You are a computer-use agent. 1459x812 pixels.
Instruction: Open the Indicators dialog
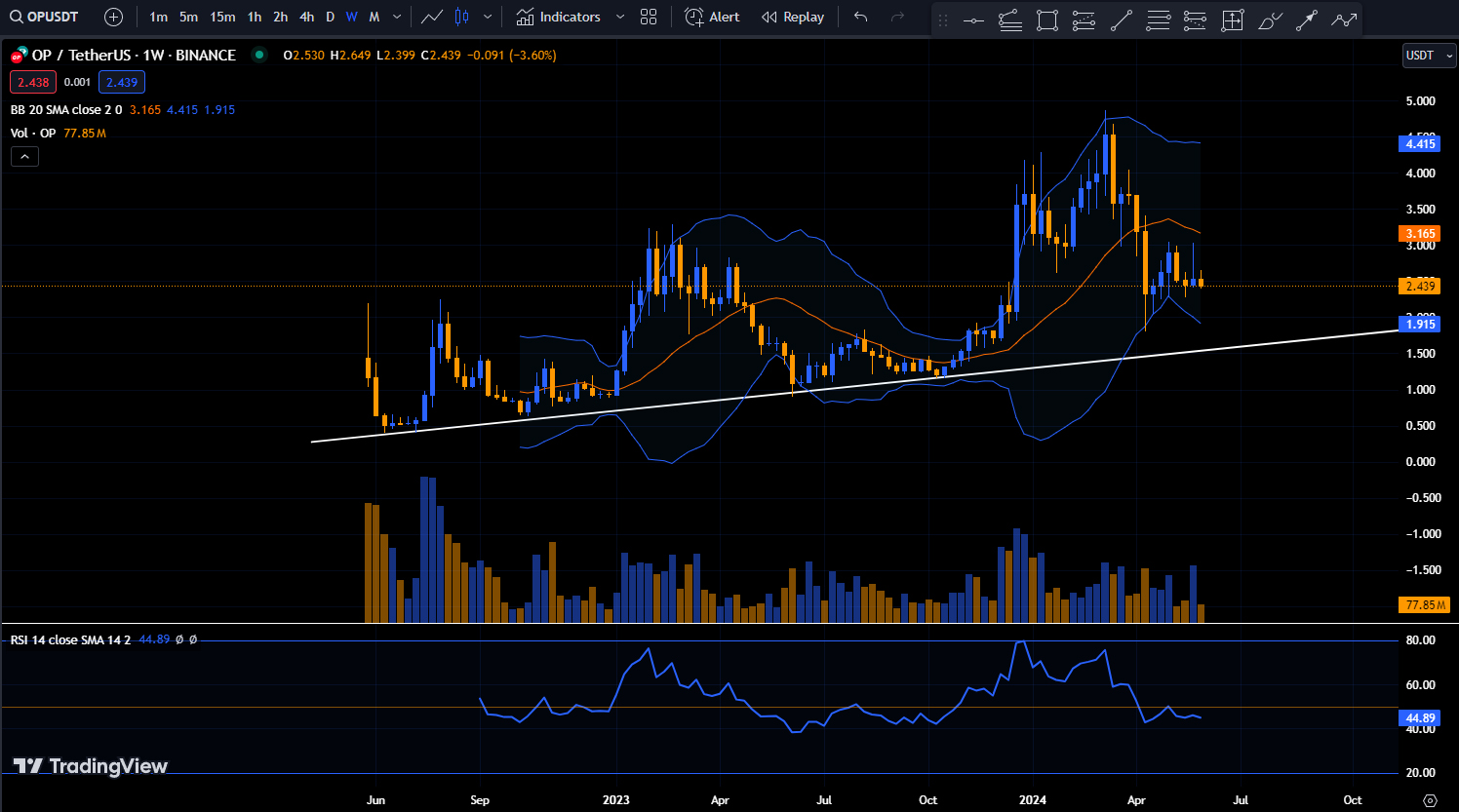click(x=558, y=17)
